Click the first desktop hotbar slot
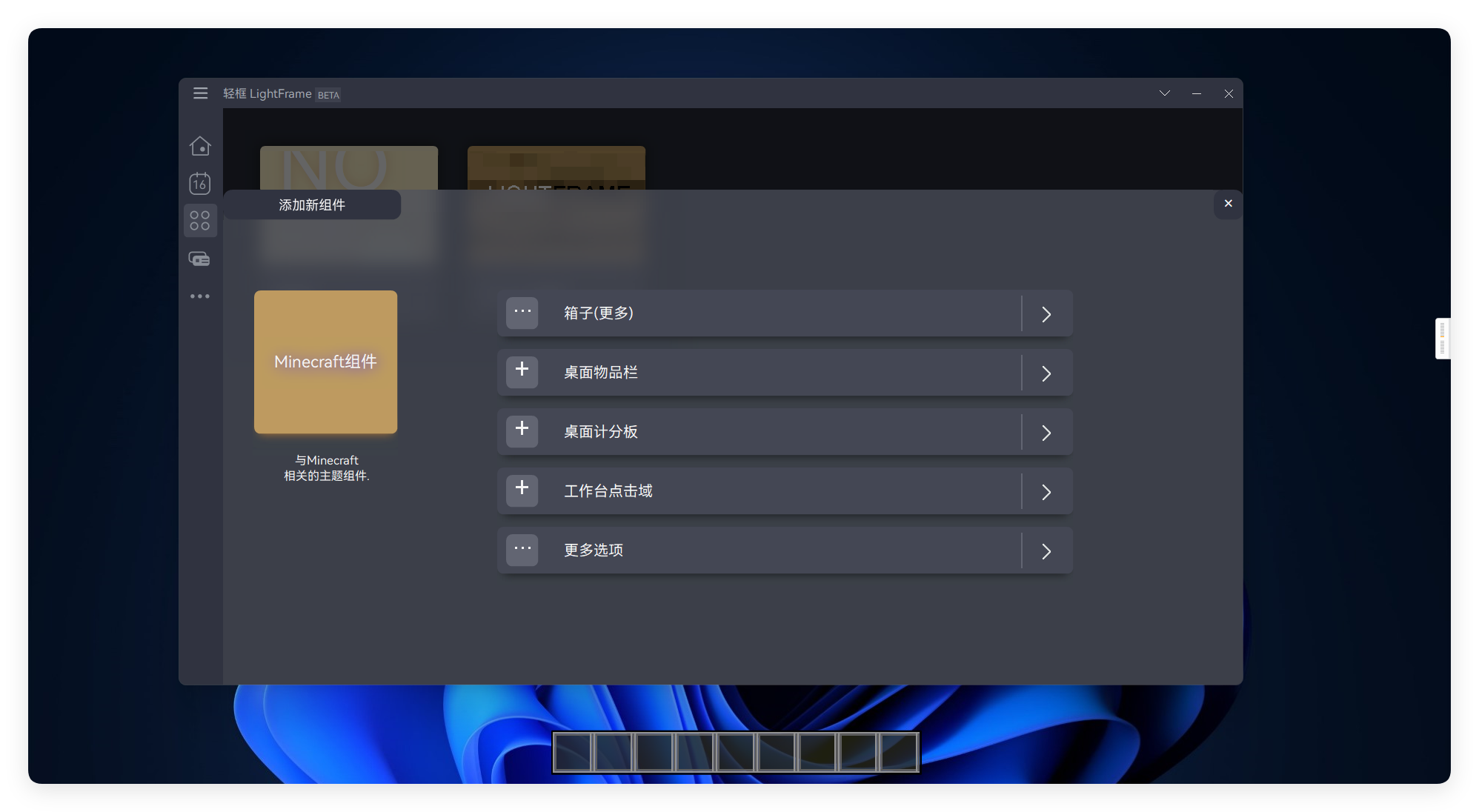 coord(573,753)
